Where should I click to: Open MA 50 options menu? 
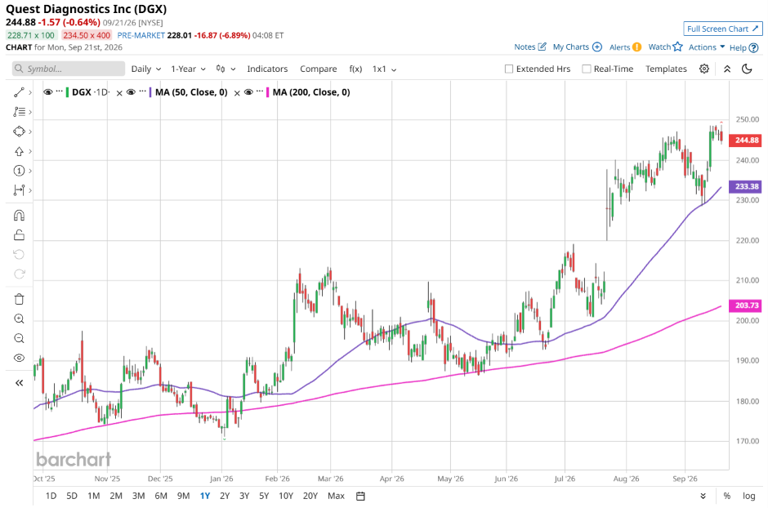[143, 92]
